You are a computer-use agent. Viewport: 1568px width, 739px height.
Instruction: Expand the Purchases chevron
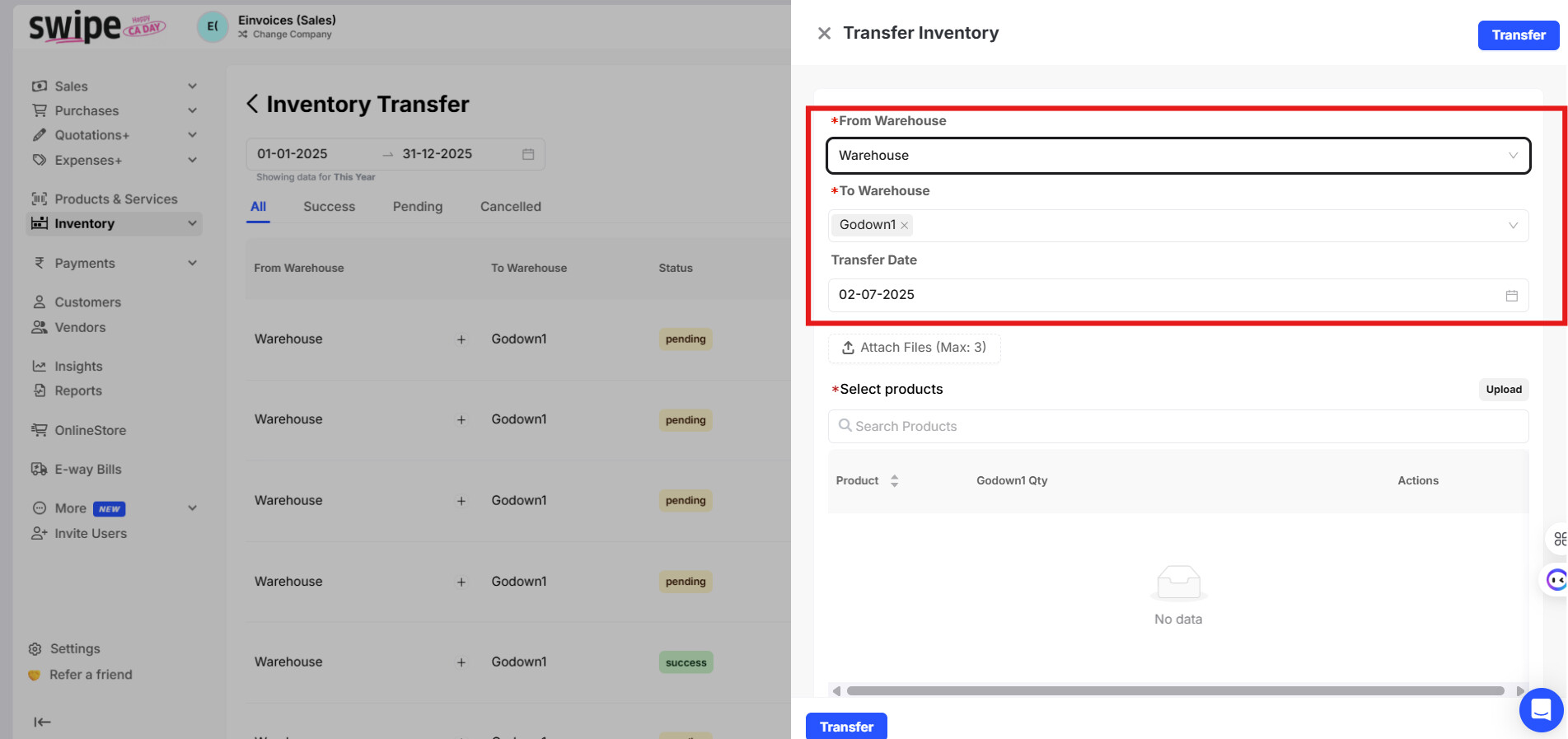coord(192,111)
